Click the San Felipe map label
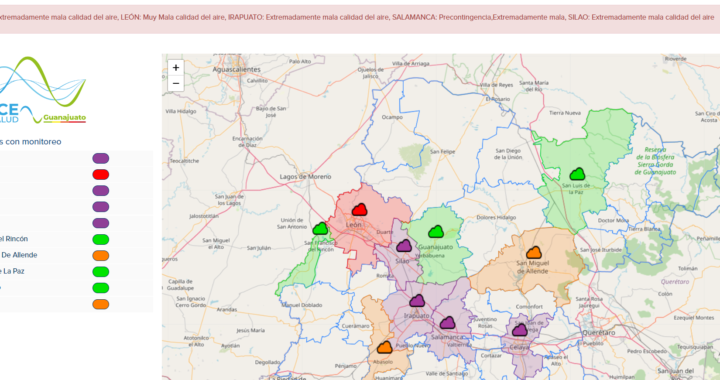The image size is (720, 380). [443, 151]
